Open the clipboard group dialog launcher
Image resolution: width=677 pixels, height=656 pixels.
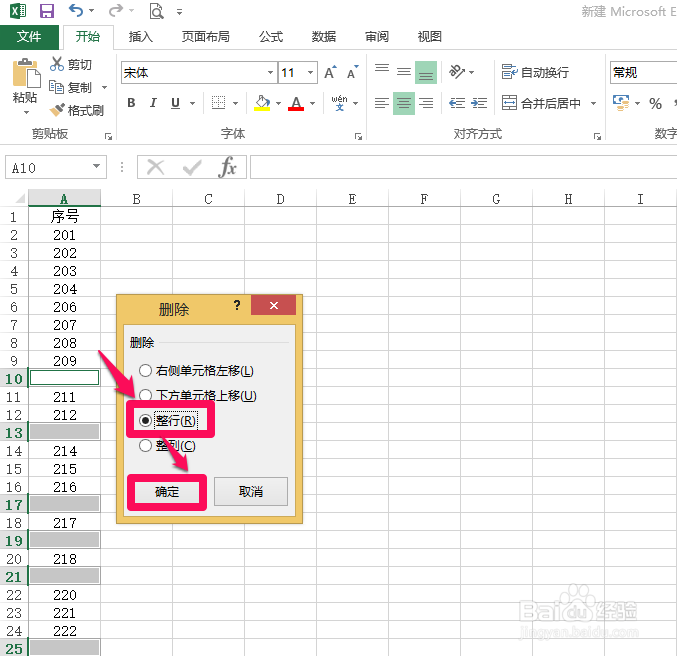coord(108,136)
